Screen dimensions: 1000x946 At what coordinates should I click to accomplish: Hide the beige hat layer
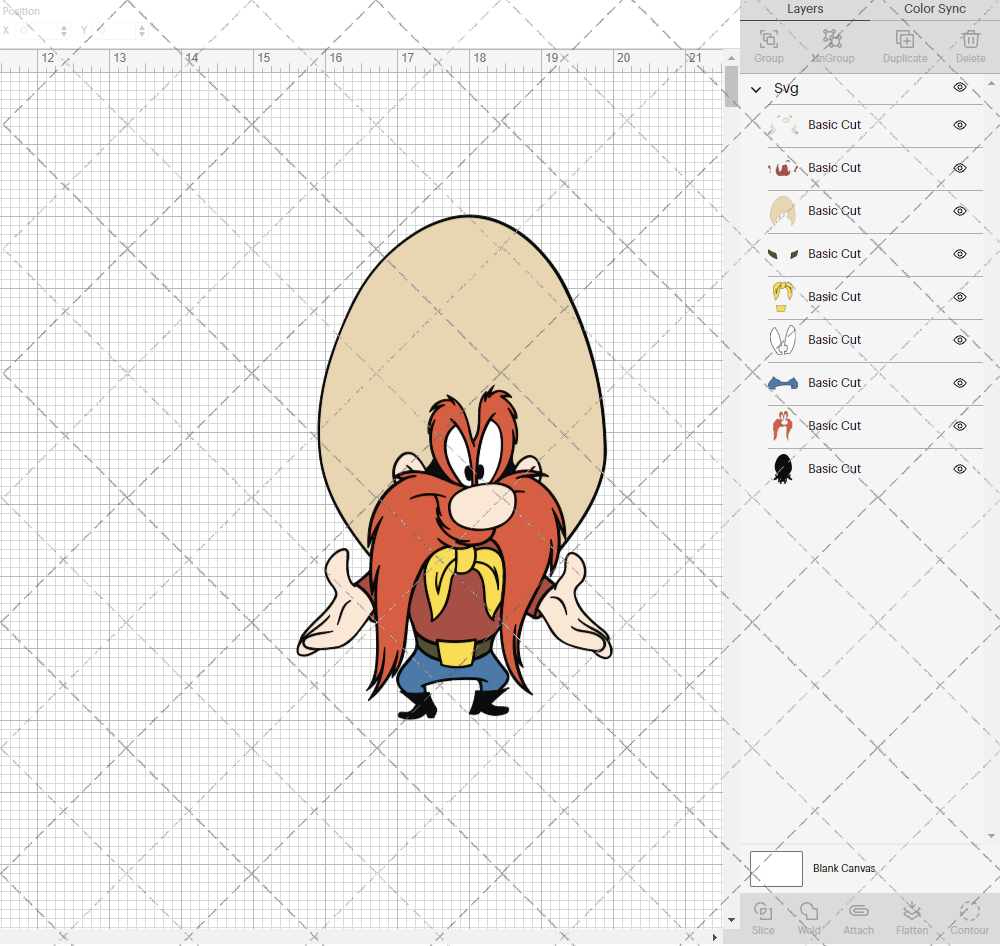coord(960,211)
